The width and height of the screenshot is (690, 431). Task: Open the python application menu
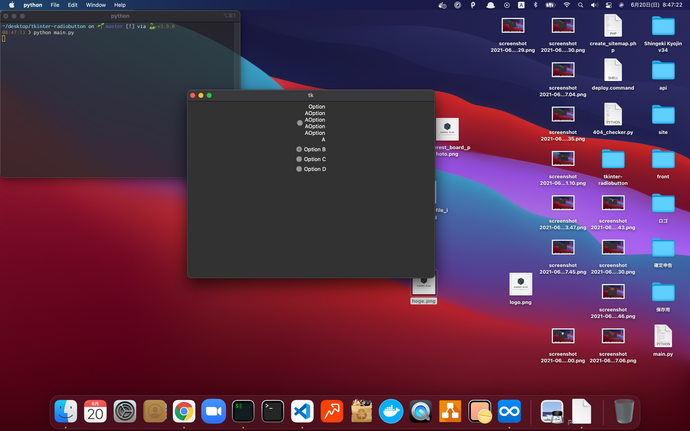point(33,5)
